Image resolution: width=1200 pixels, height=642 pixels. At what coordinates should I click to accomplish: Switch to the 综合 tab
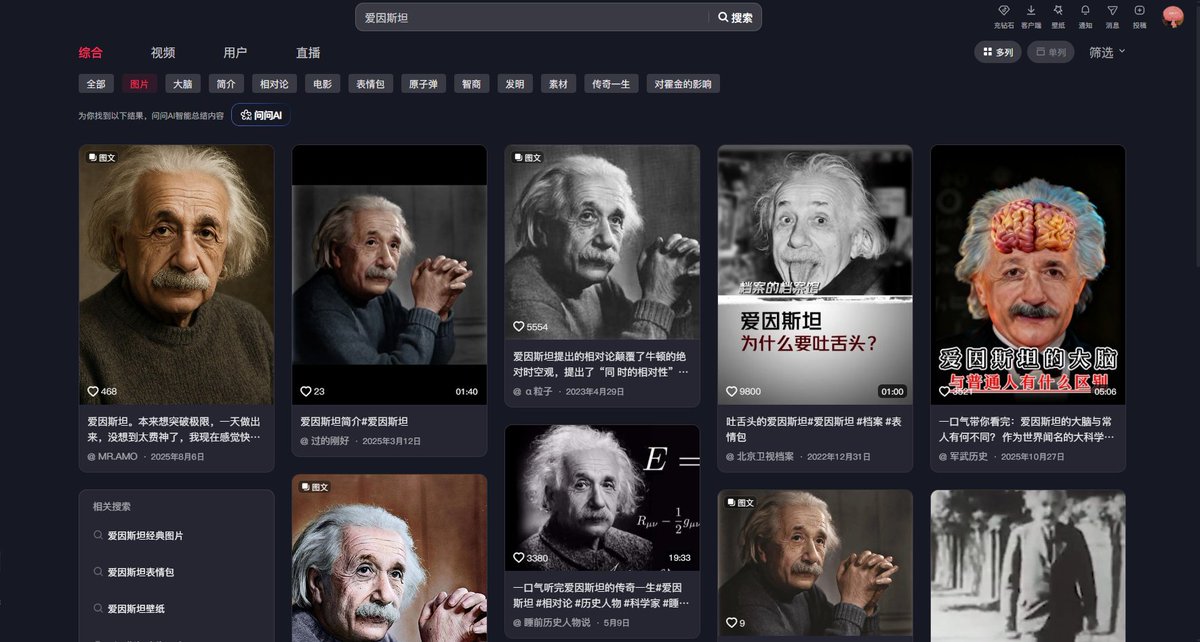tap(91, 53)
